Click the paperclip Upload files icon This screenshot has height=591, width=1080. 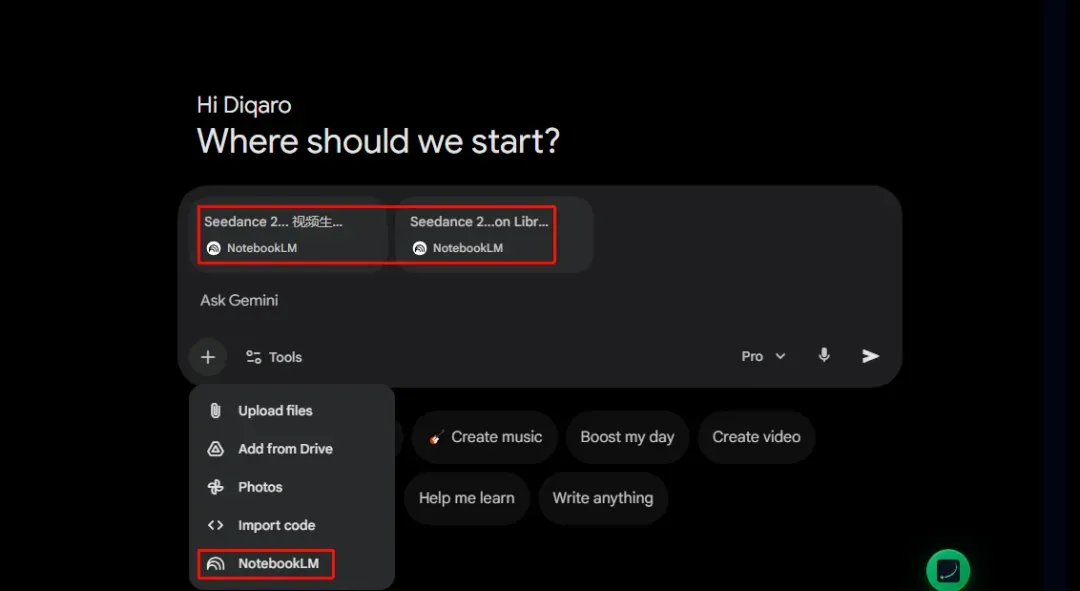click(216, 411)
